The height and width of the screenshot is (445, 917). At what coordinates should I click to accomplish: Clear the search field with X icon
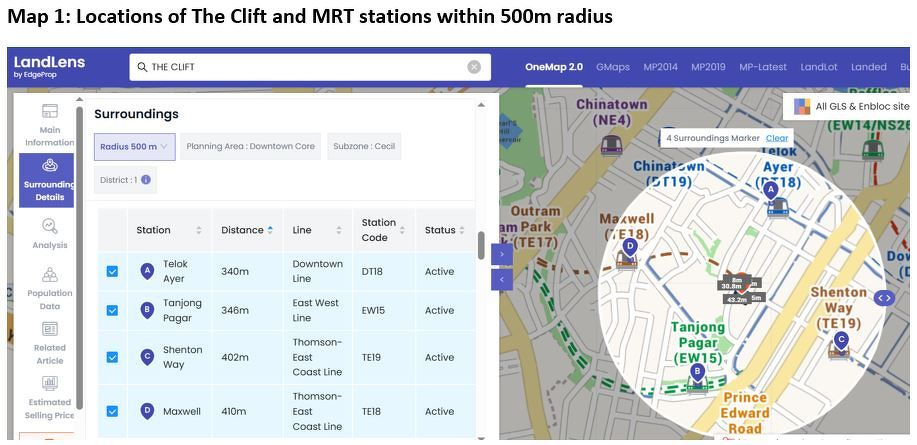(474, 67)
